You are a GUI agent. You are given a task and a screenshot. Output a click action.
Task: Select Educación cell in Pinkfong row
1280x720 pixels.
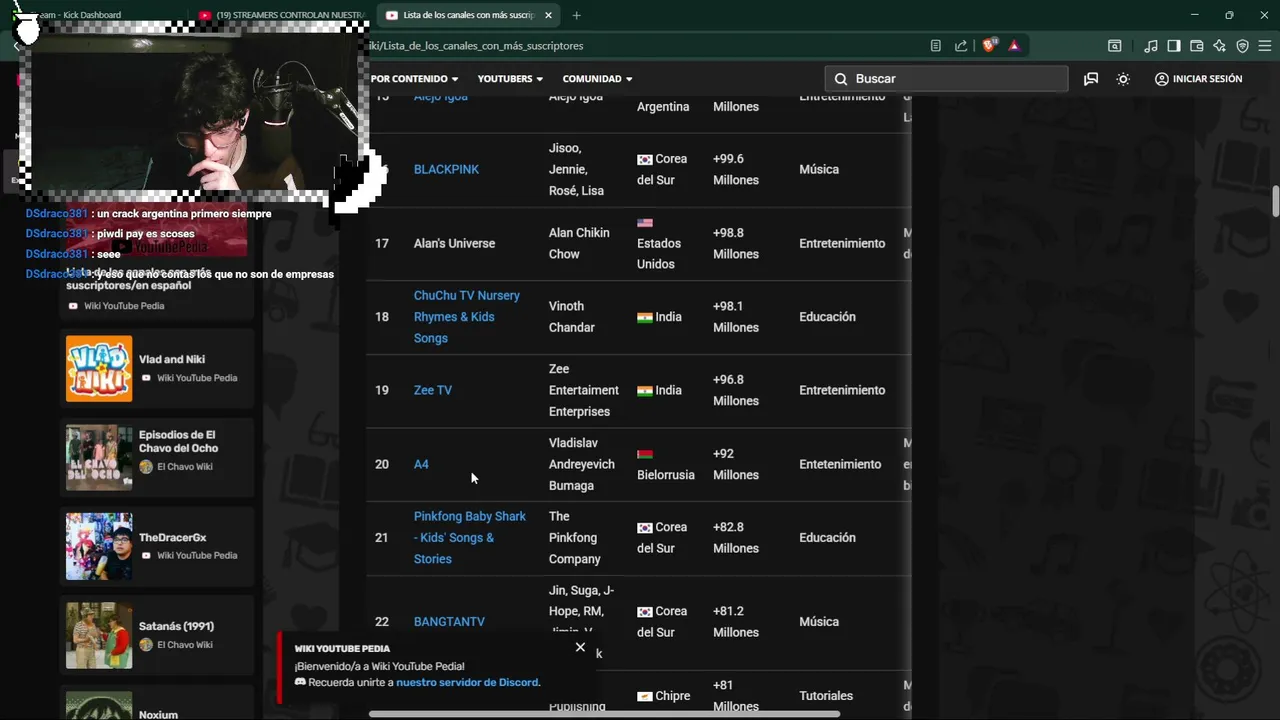pyautogui.click(x=827, y=538)
